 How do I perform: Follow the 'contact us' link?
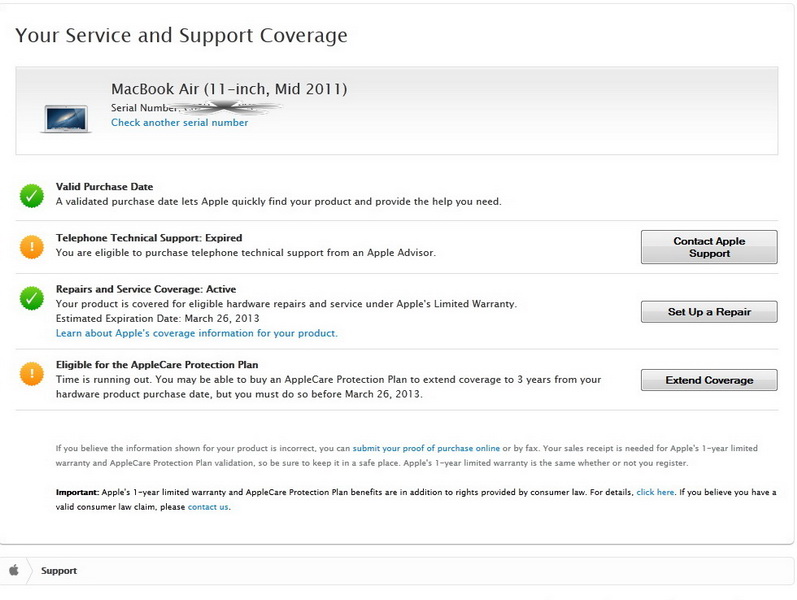(208, 507)
